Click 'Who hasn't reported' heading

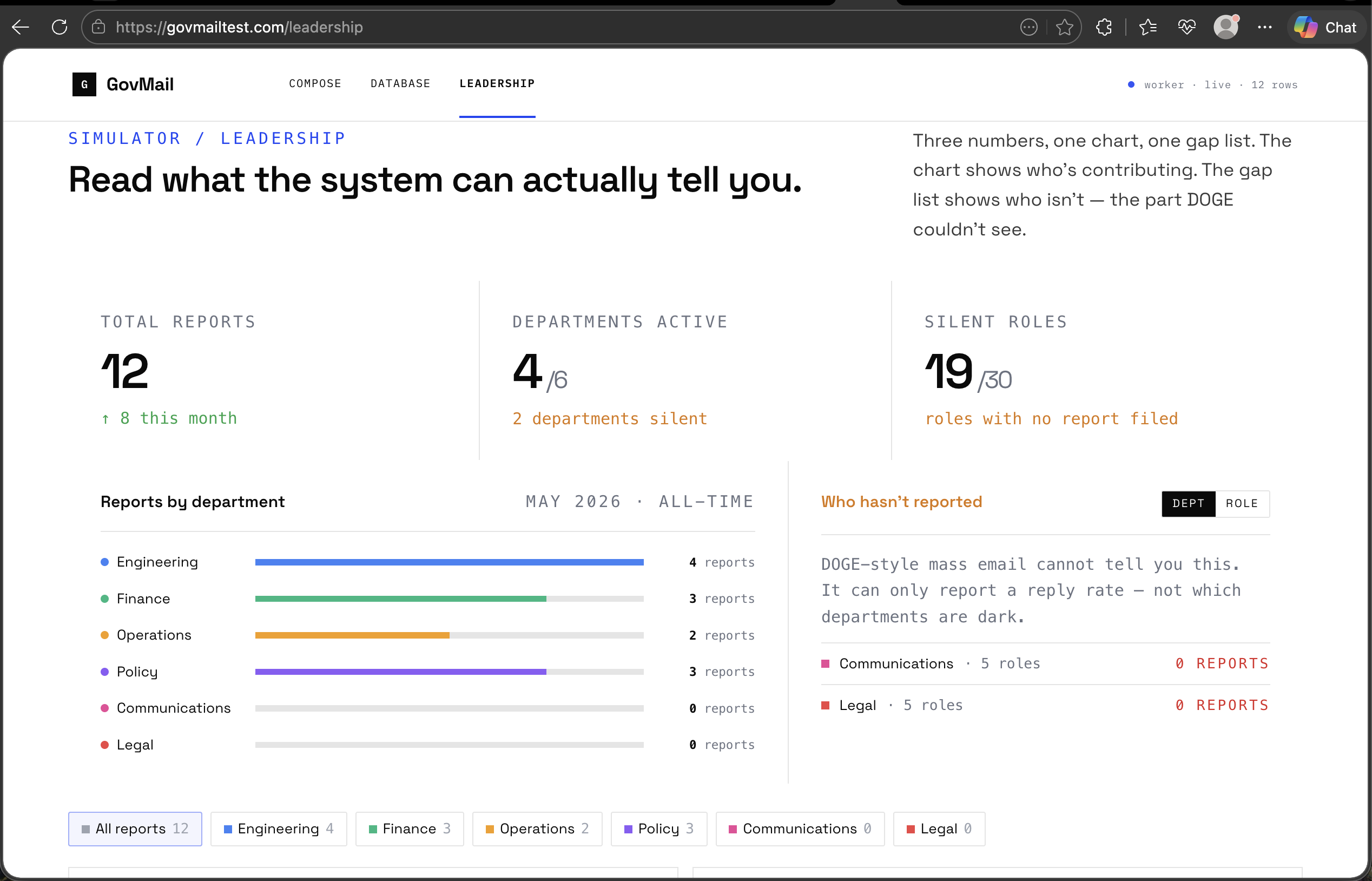(901, 502)
